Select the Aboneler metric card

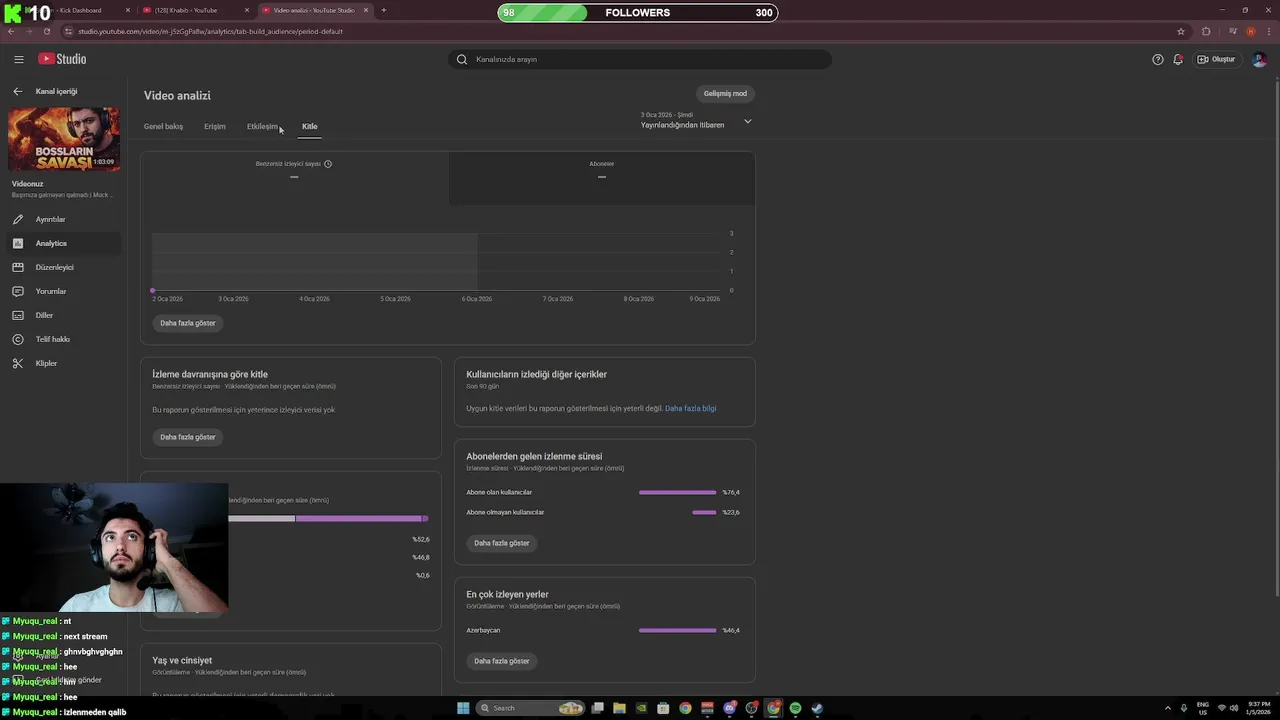pyautogui.click(x=602, y=178)
